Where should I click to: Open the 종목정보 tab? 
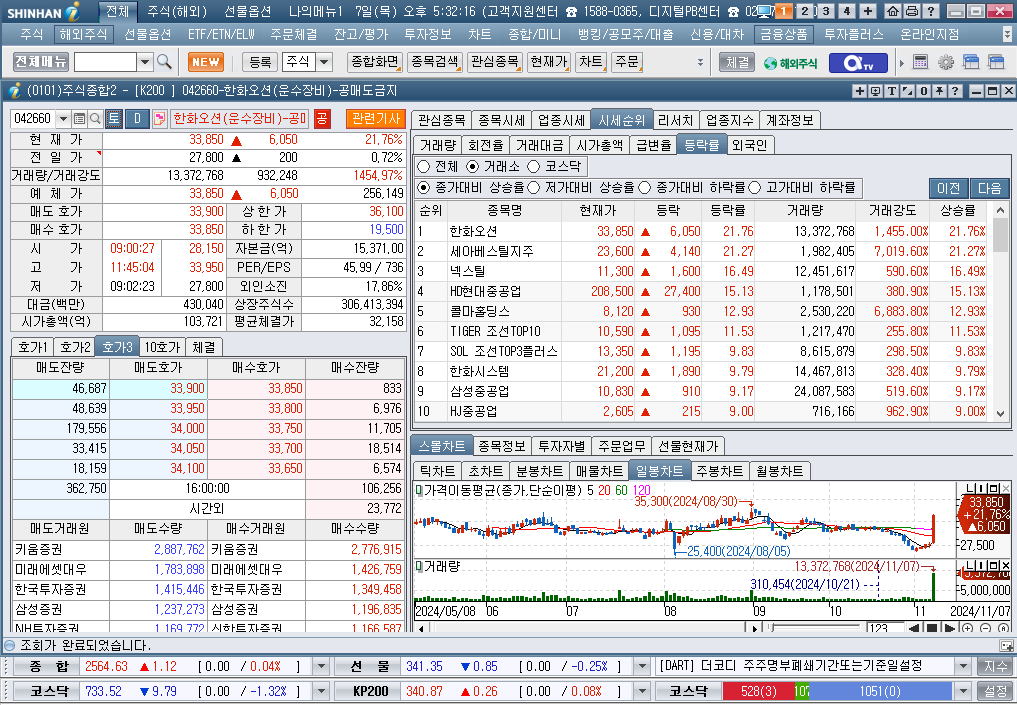[x=501, y=446]
